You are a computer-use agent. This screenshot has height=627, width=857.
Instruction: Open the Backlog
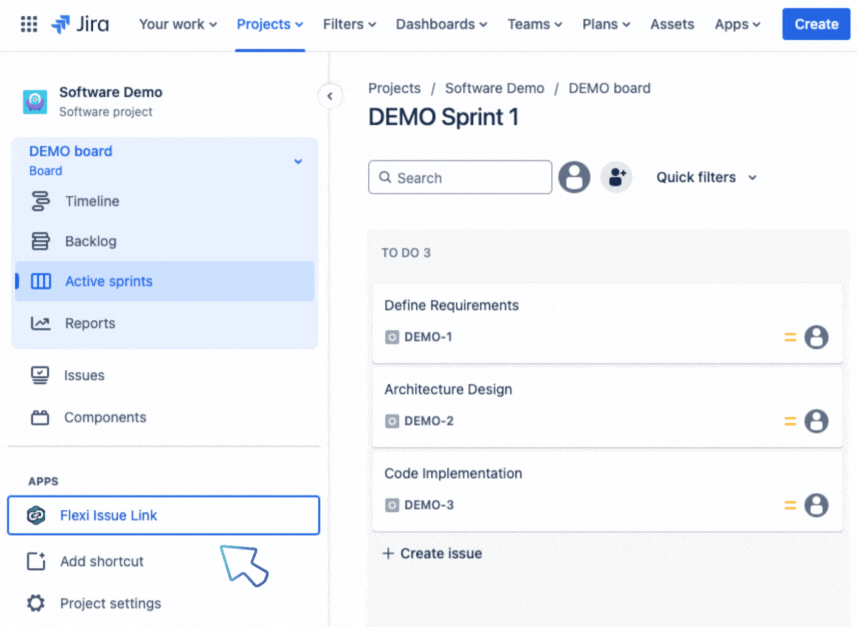point(88,241)
